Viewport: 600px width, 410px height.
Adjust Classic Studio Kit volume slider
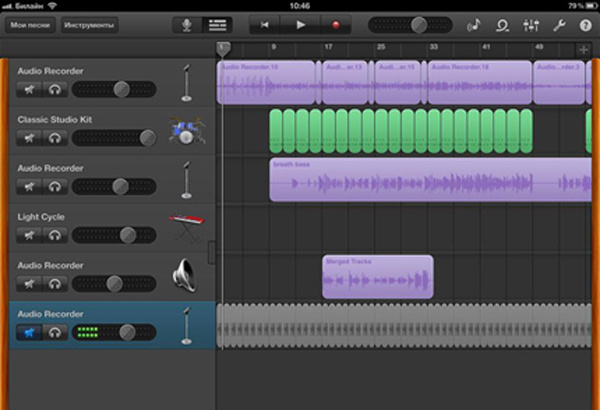pyautogui.click(x=114, y=138)
